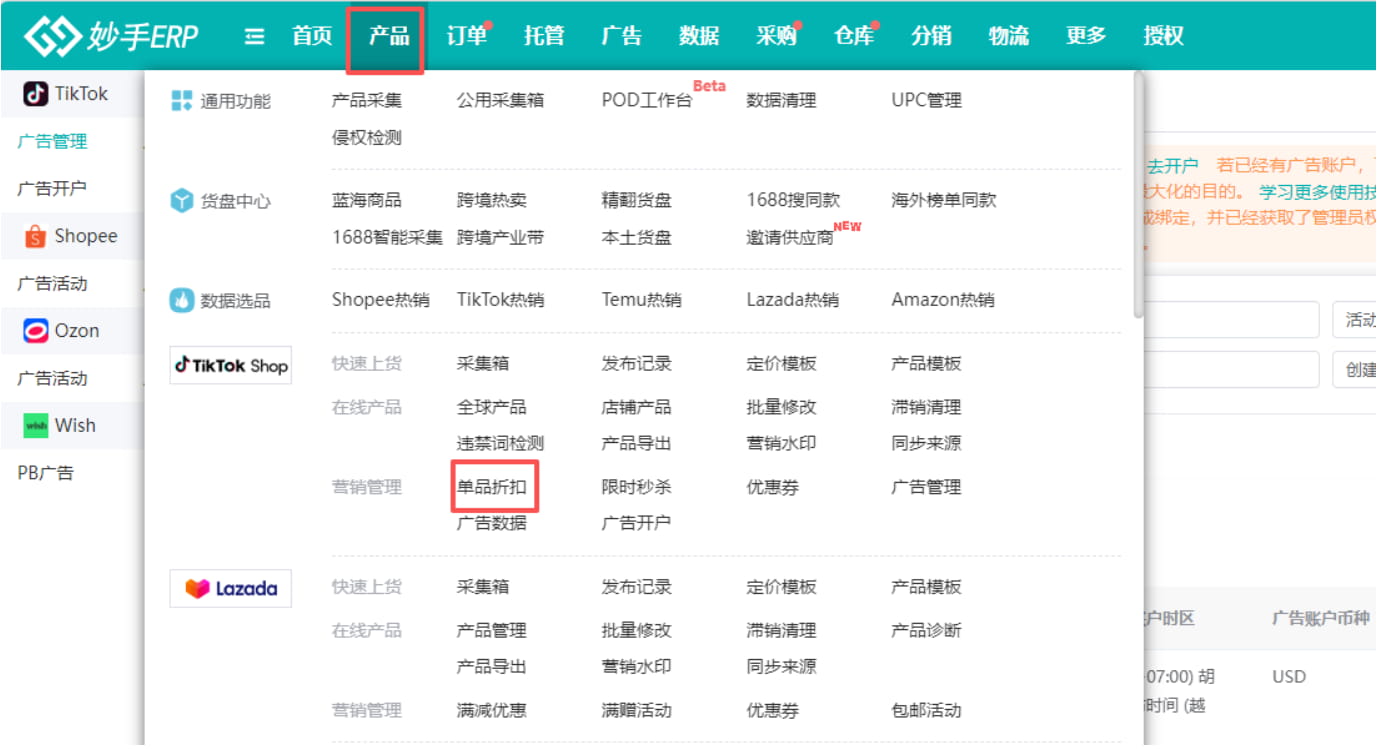Open Shopee热销 in 数据选品
The height and width of the screenshot is (749, 1380).
[x=381, y=300]
